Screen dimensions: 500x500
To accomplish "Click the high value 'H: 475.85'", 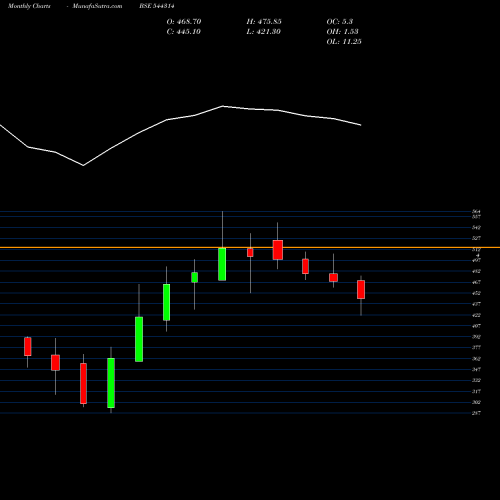I will click(264, 22).
